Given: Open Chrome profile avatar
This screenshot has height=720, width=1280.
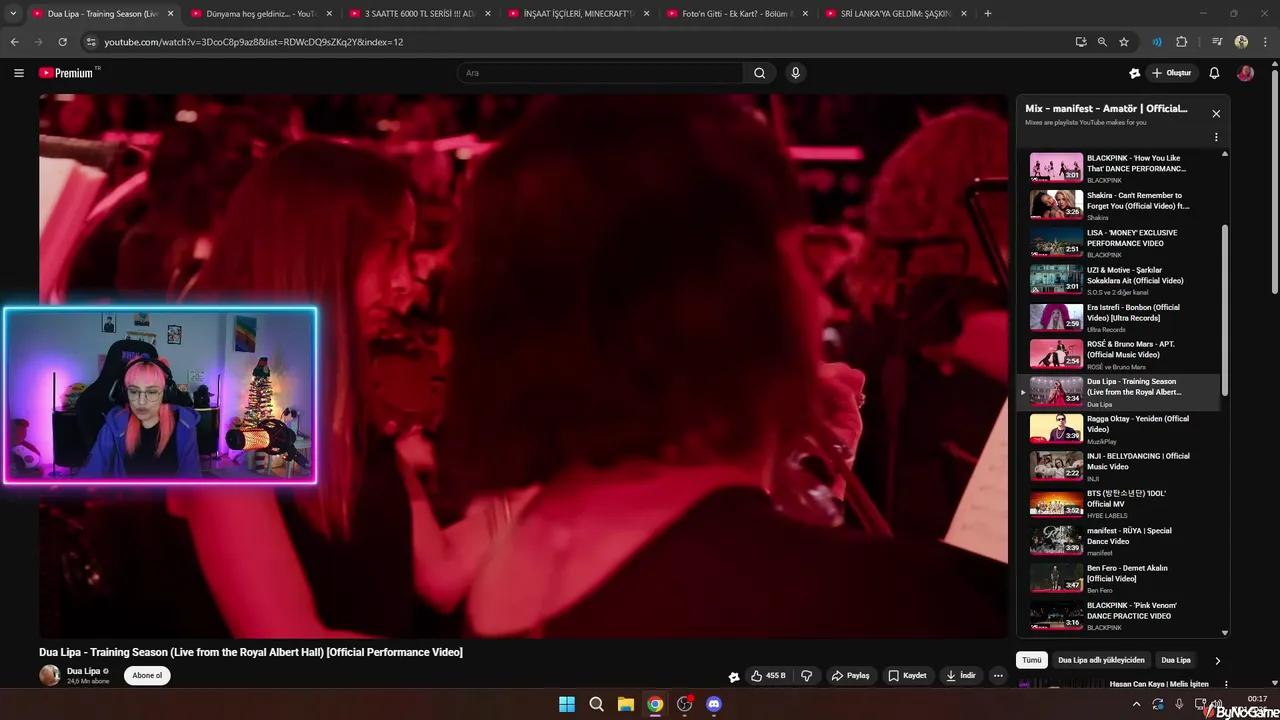Looking at the screenshot, I should coord(1241,42).
